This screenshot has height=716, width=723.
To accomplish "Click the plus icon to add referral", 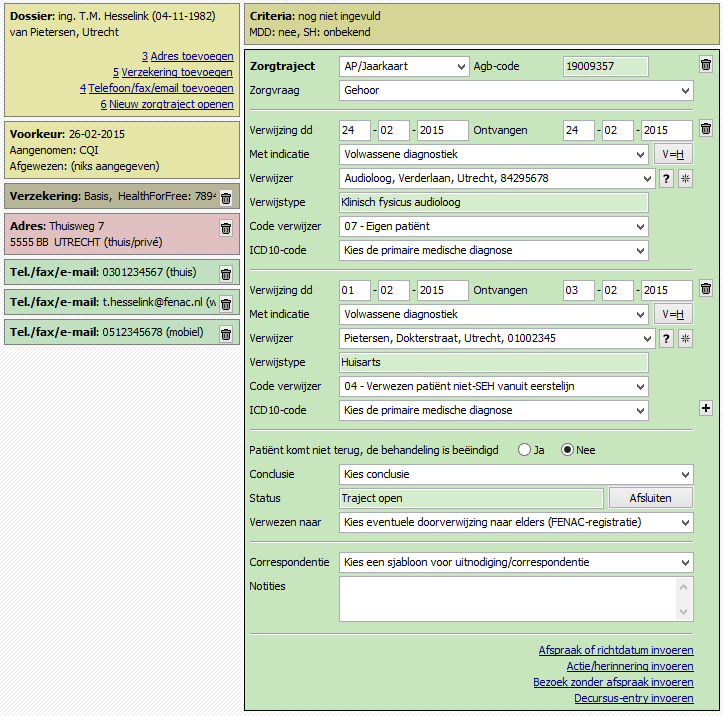I will click(706, 408).
